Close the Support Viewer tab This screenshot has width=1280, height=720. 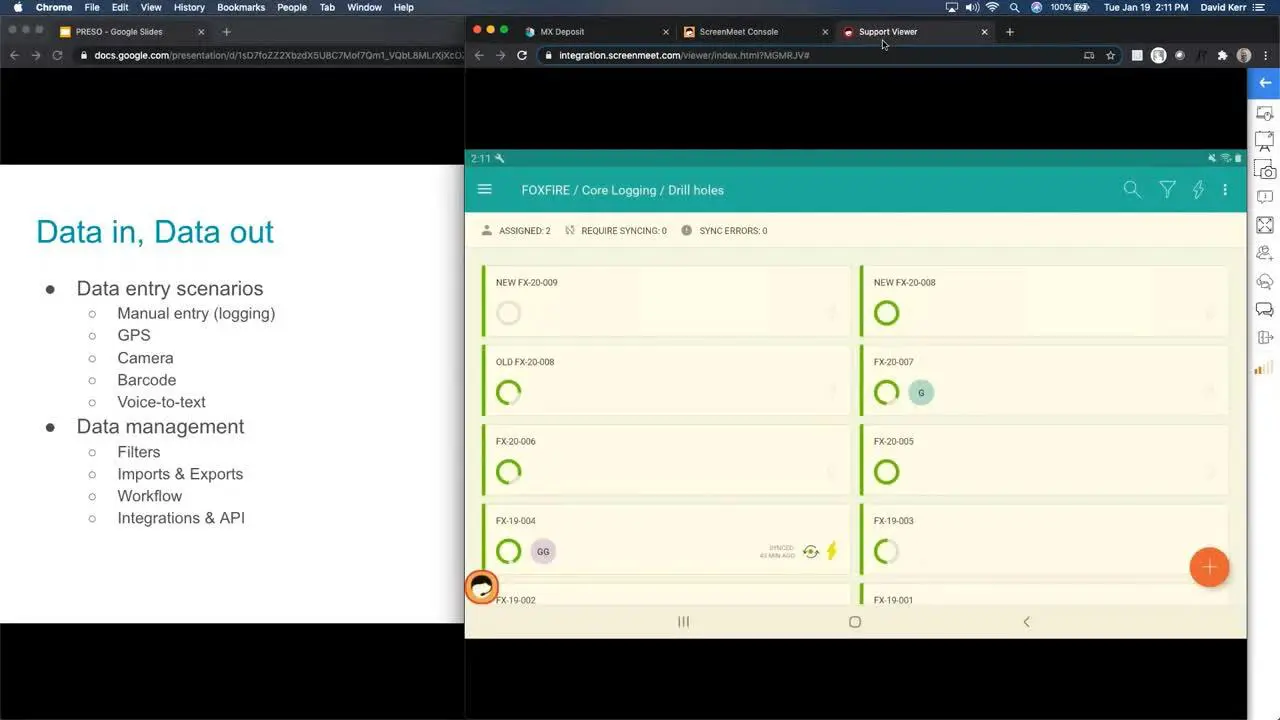point(984,32)
